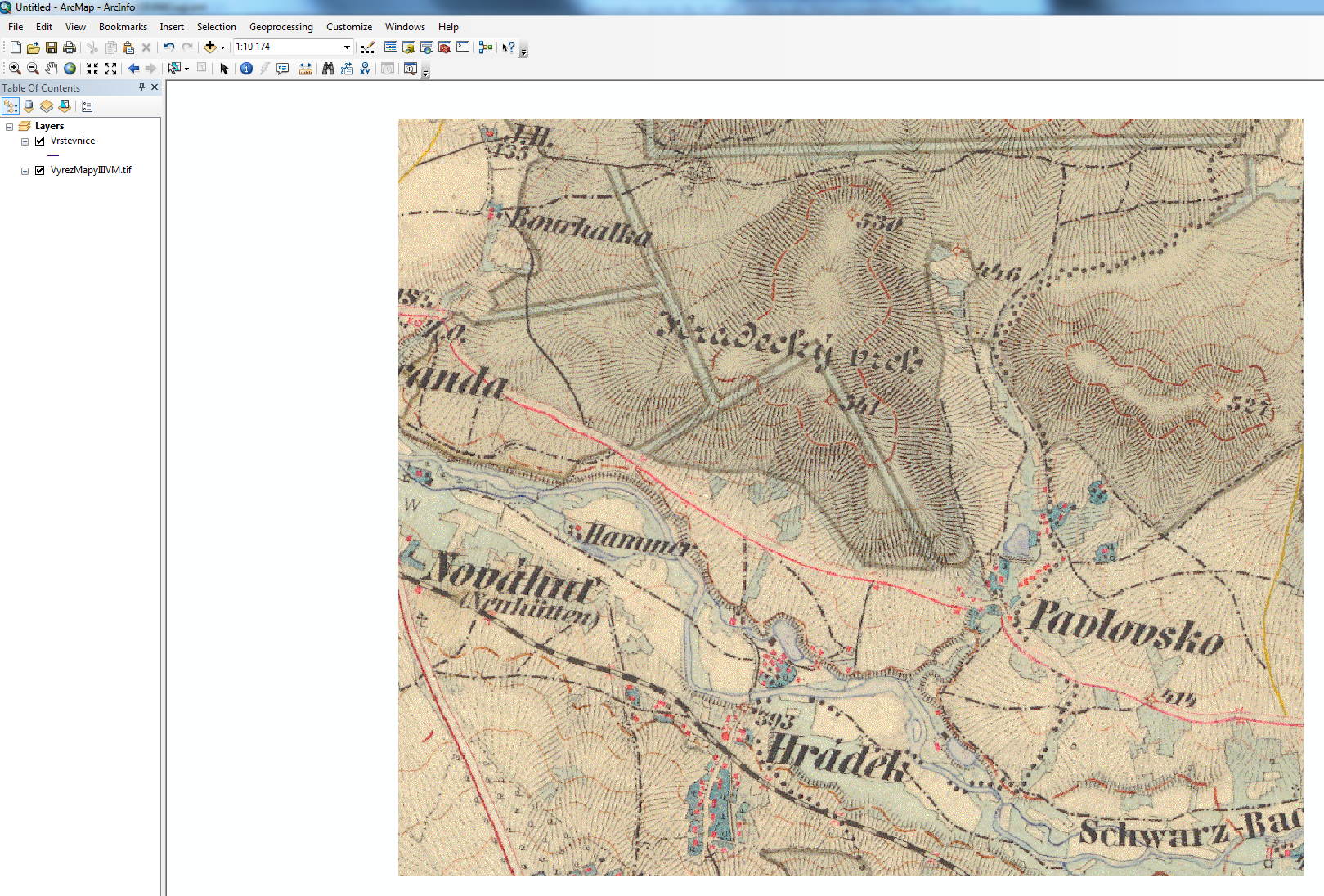Choose the Select Elements arrow tool
1324x896 pixels.
pos(224,69)
